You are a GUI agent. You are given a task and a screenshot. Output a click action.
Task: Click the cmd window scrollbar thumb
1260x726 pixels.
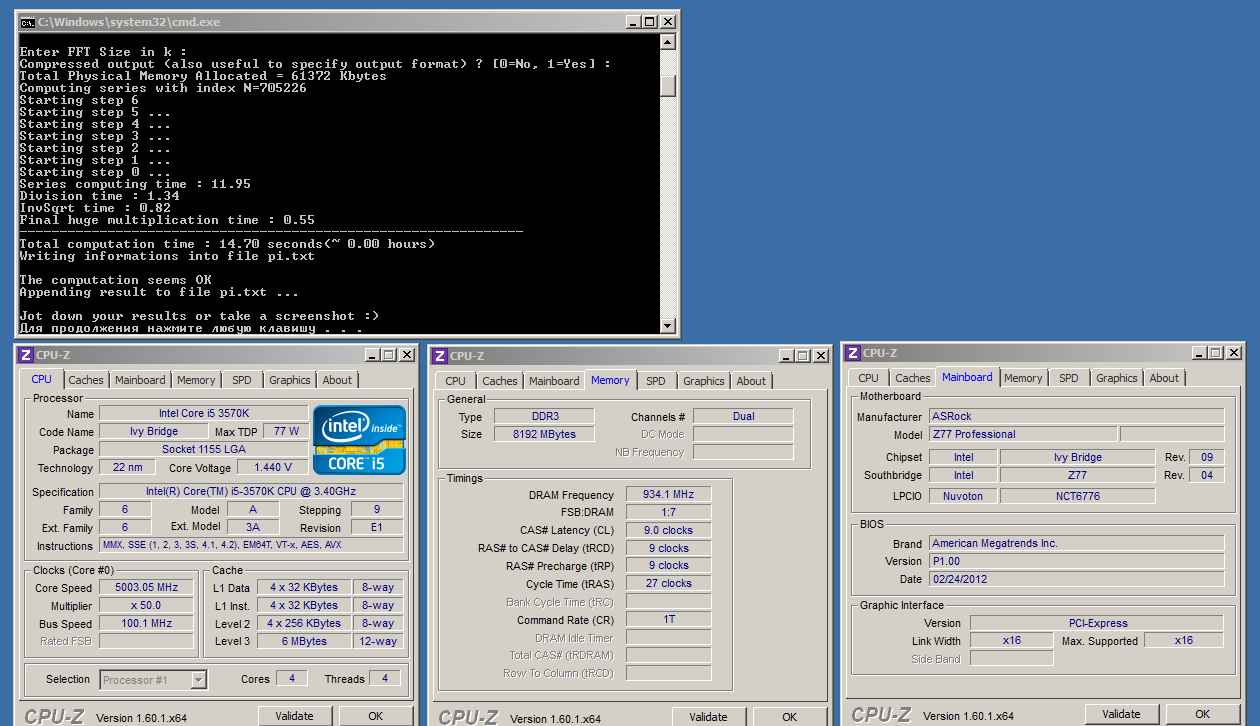[x=668, y=86]
